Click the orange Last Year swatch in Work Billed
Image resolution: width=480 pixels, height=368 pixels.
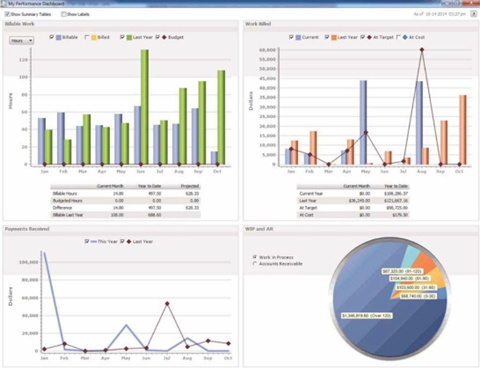[334, 37]
